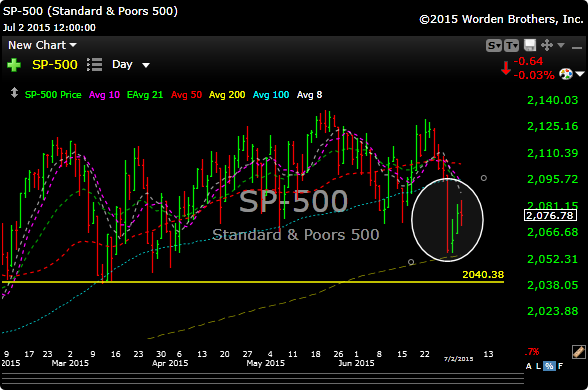Toggle the highlighted % percent scale option
Image resolution: width=588 pixels, height=390 pixels.
(549, 366)
